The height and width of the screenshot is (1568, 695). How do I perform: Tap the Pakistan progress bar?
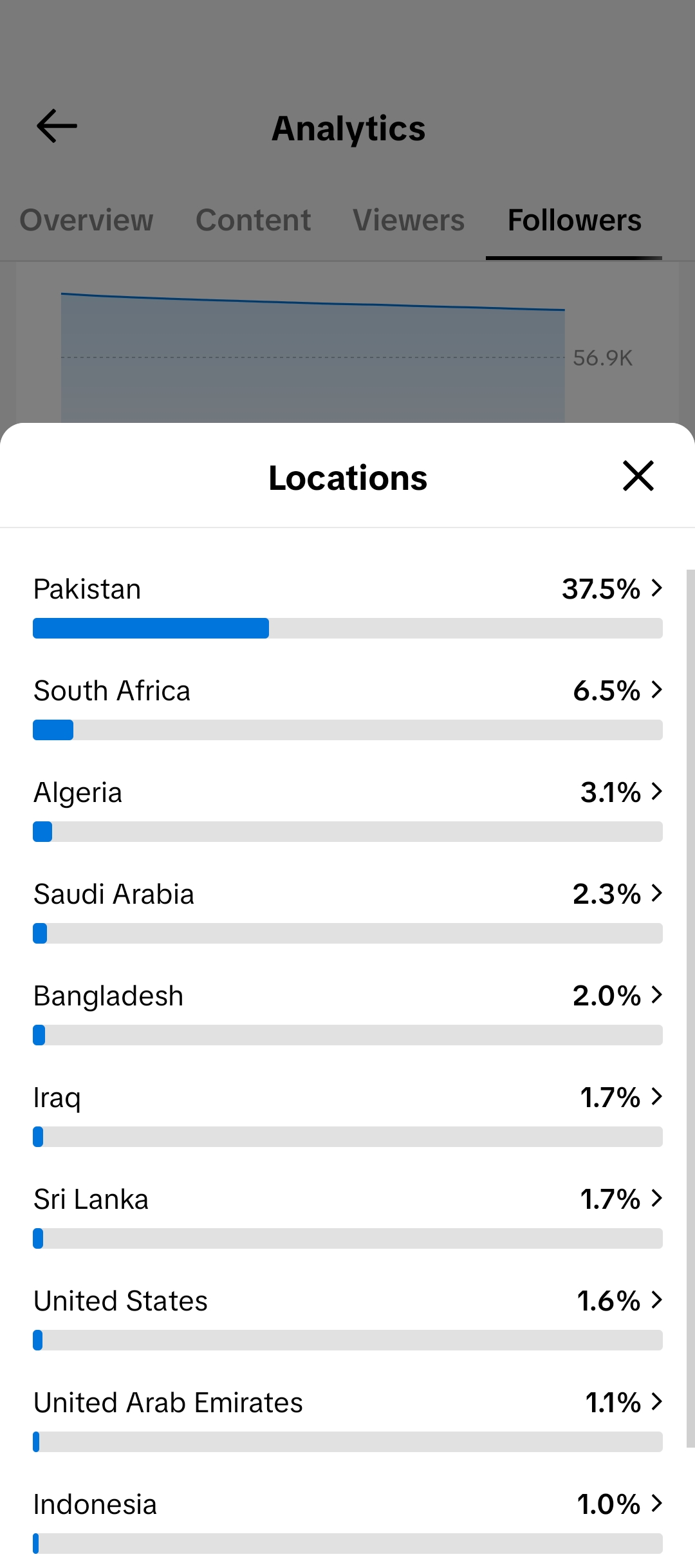coord(347,628)
